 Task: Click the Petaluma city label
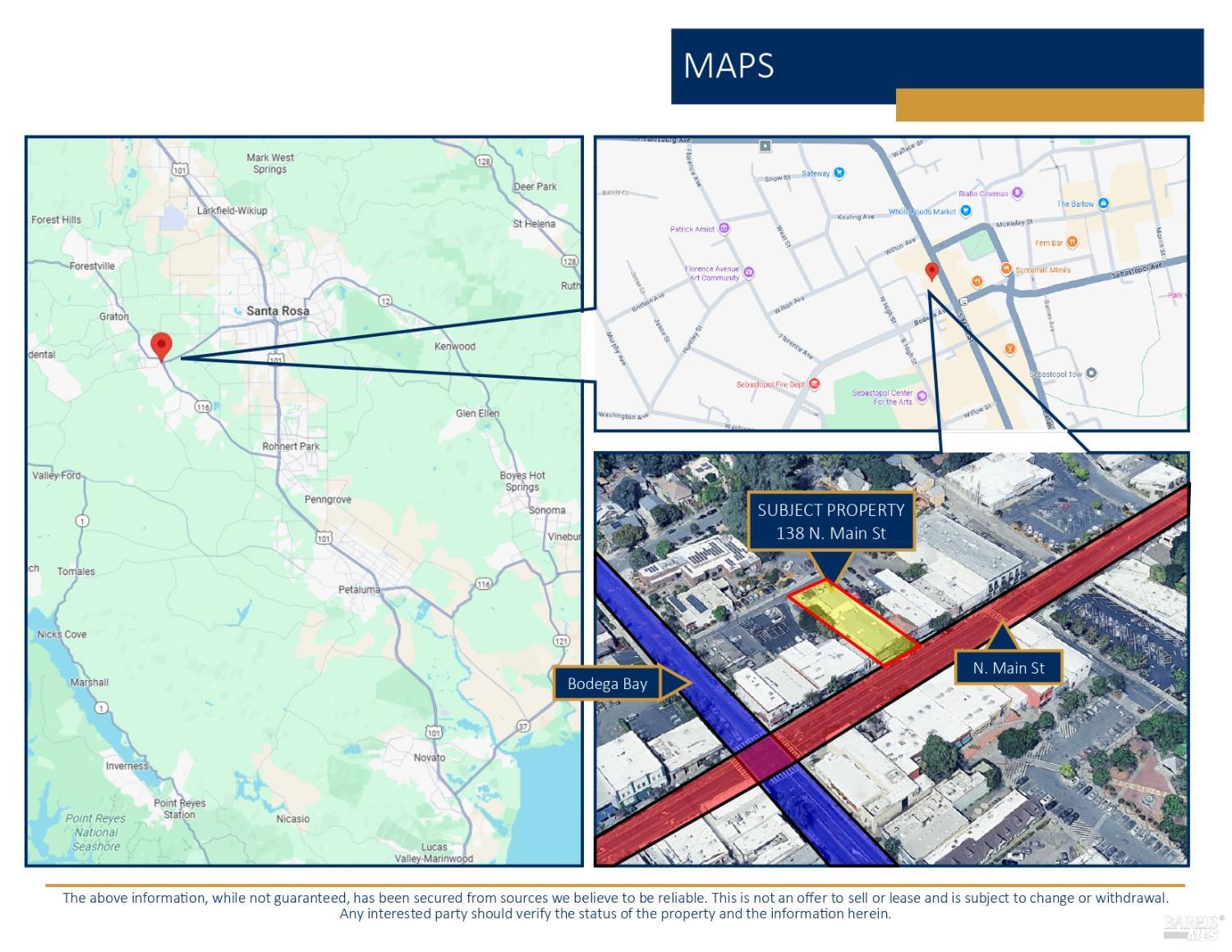tap(359, 590)
